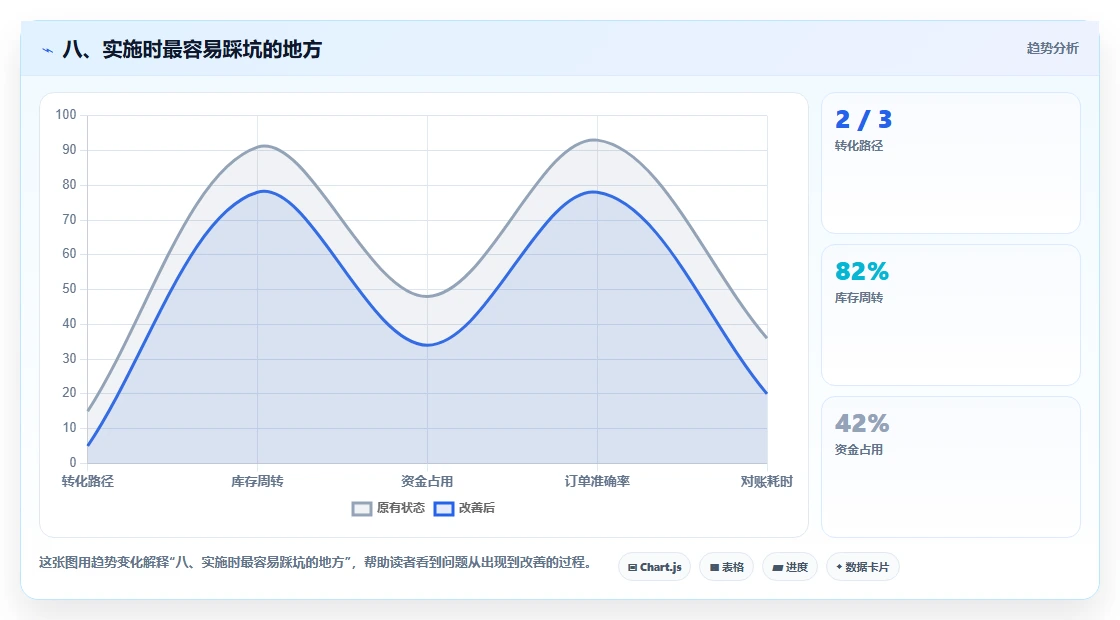Viewport: 1120px width, 620px height.
Task: Click the 转化路径 x-axis label
Action: coord(88,481)
